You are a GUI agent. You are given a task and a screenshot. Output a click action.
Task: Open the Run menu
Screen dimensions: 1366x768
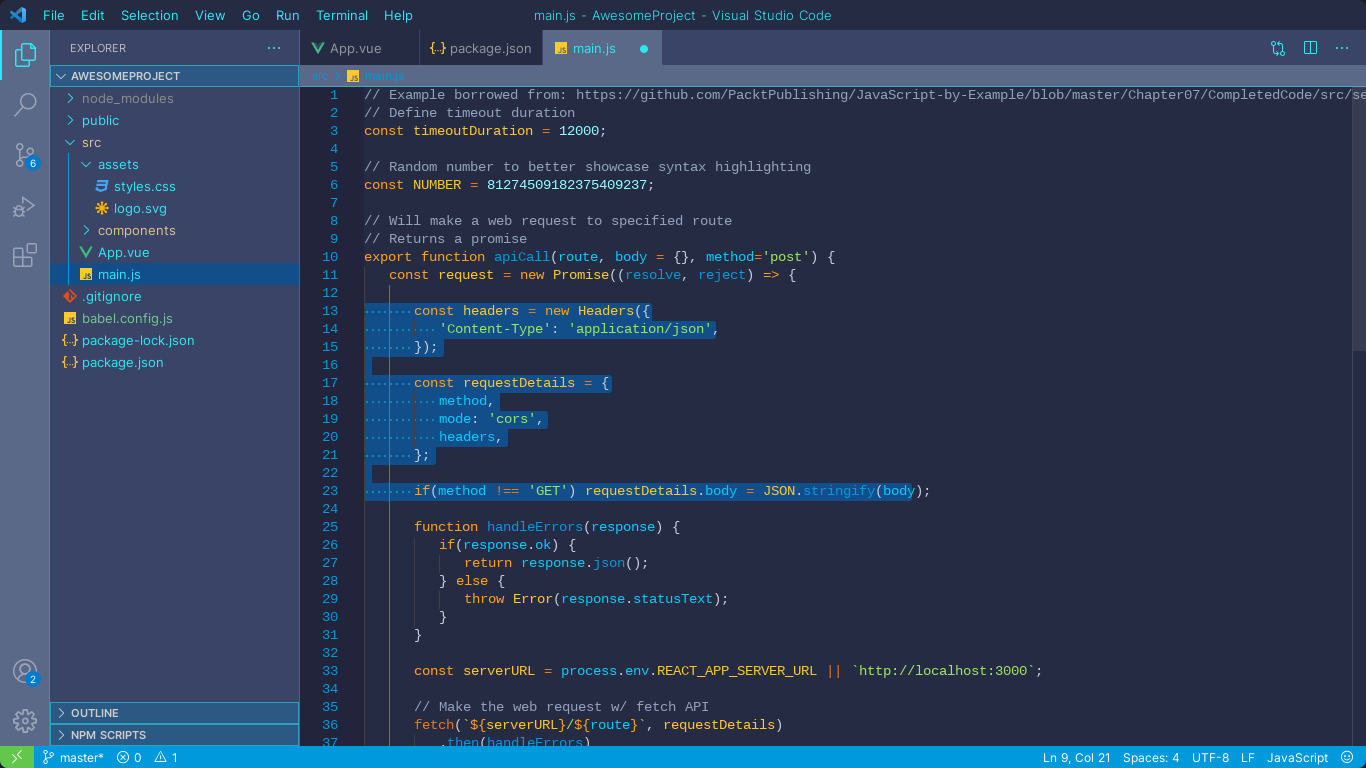[287, 15]
